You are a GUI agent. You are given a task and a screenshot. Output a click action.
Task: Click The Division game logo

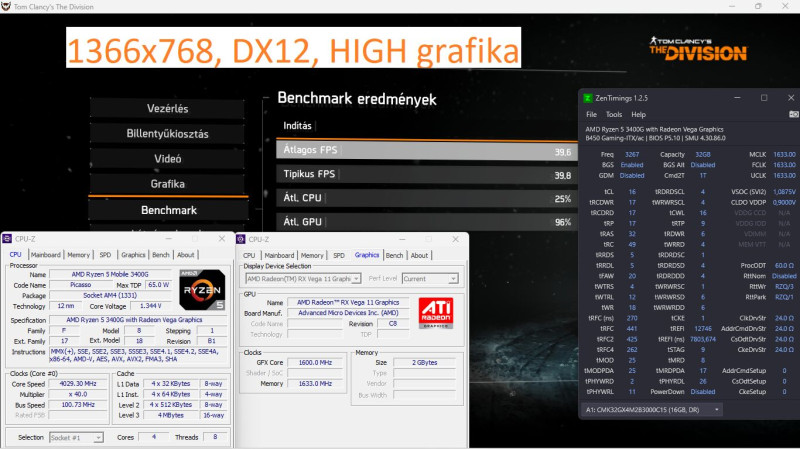point(698,49)
